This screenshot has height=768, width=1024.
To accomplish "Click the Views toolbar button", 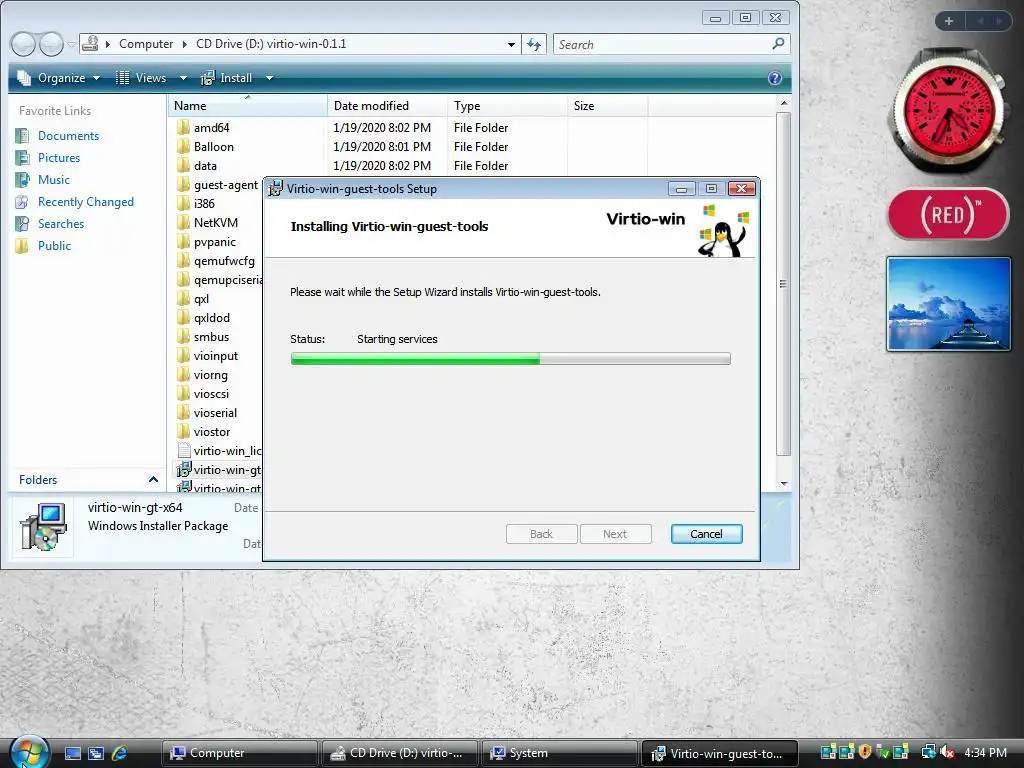I will 141,78.
